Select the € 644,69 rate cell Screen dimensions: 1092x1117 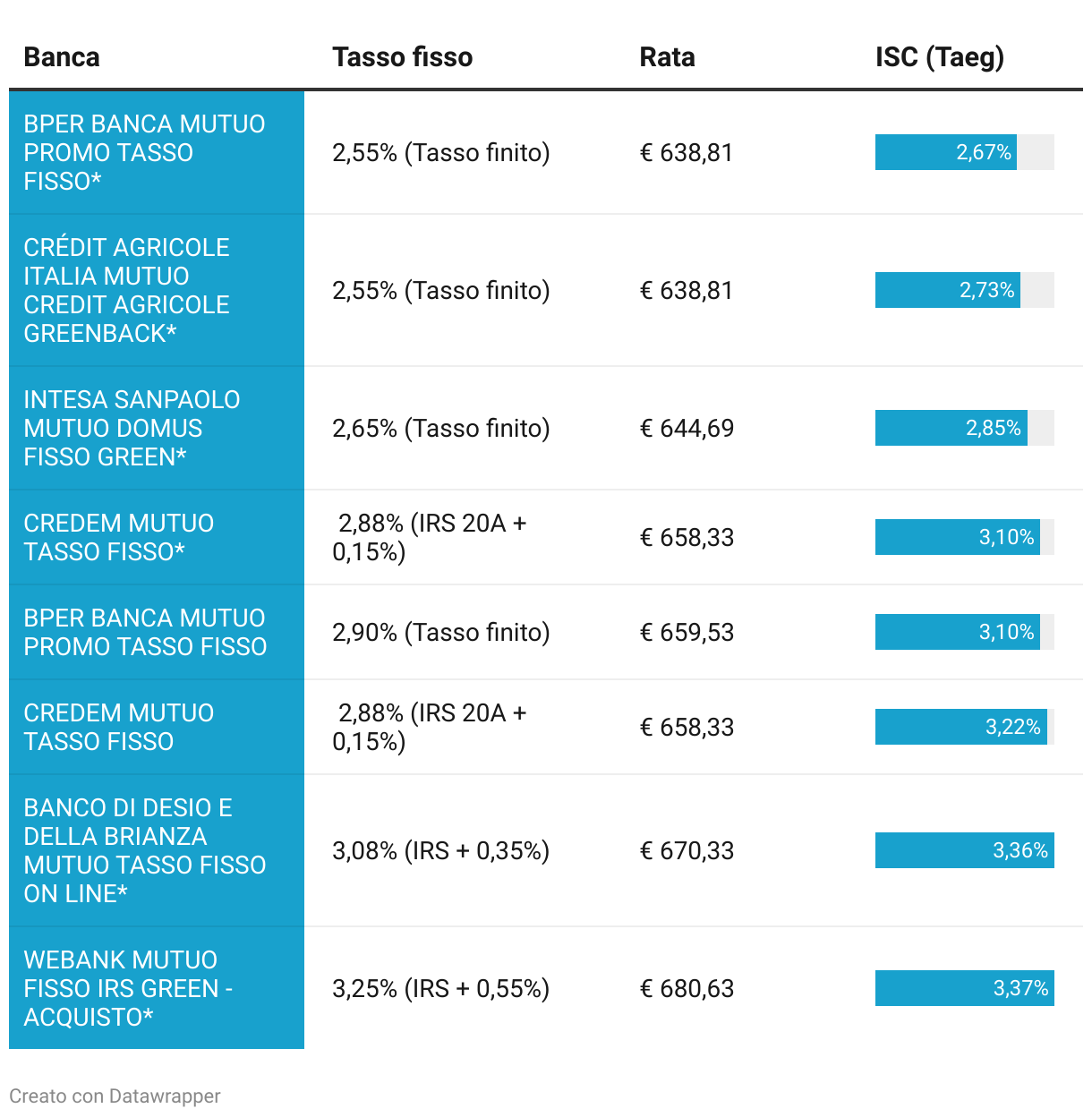coord(687,428)
